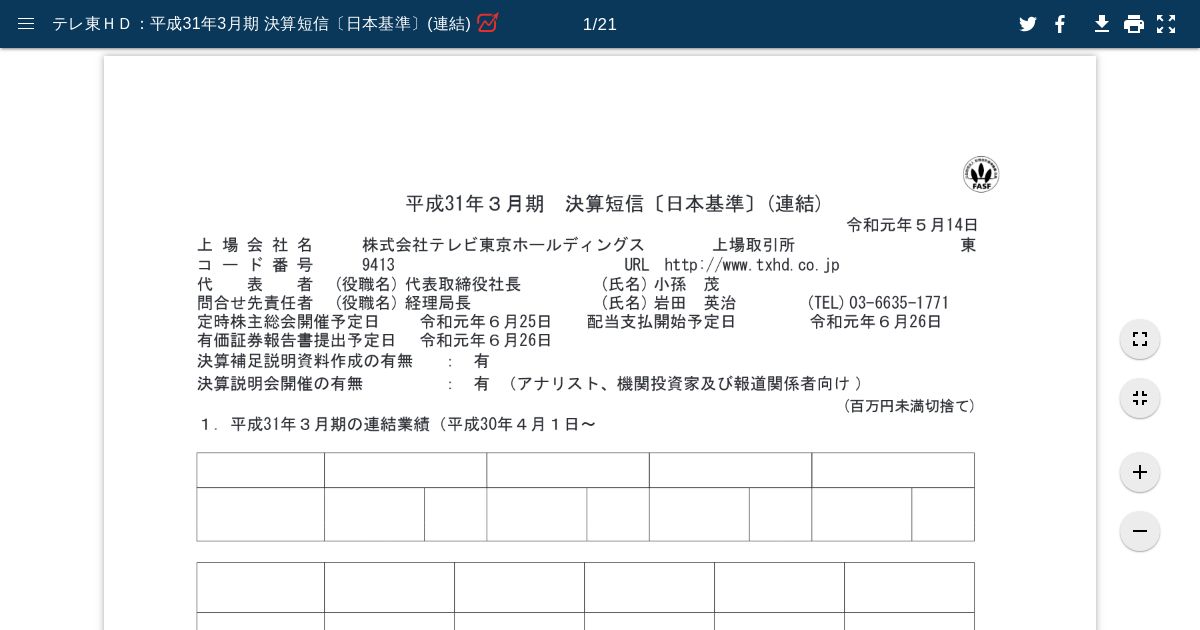This screenshot has width=1200, height=630.
Task: Click the title 経理局長
Action: pos(438,303)
